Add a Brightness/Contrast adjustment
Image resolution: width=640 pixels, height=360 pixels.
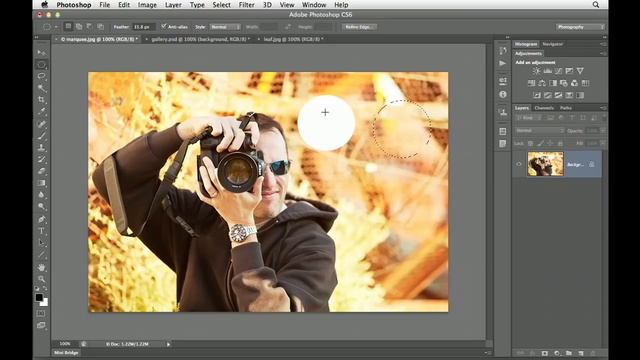(536, 71)
